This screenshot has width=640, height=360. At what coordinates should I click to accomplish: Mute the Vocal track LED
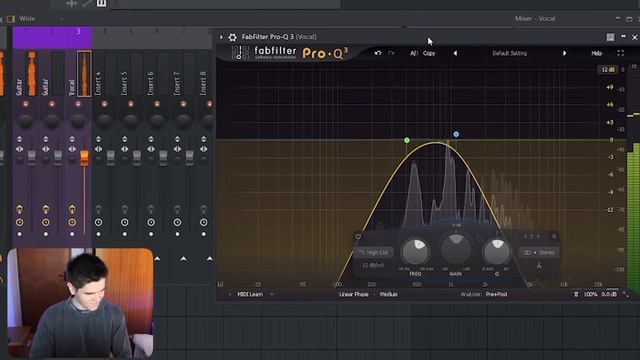click(78, 104)
